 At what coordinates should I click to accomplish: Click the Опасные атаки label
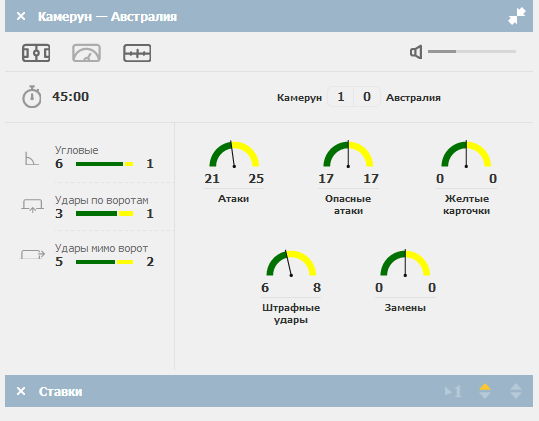348,205
